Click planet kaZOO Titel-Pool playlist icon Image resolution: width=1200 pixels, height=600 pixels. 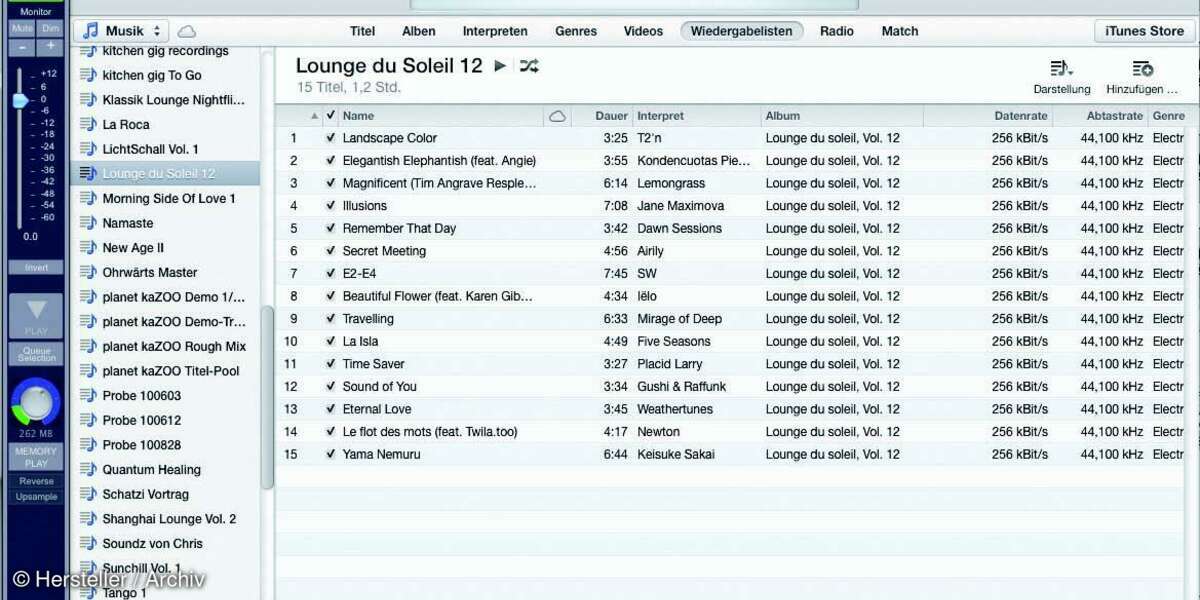coord(88,371)
